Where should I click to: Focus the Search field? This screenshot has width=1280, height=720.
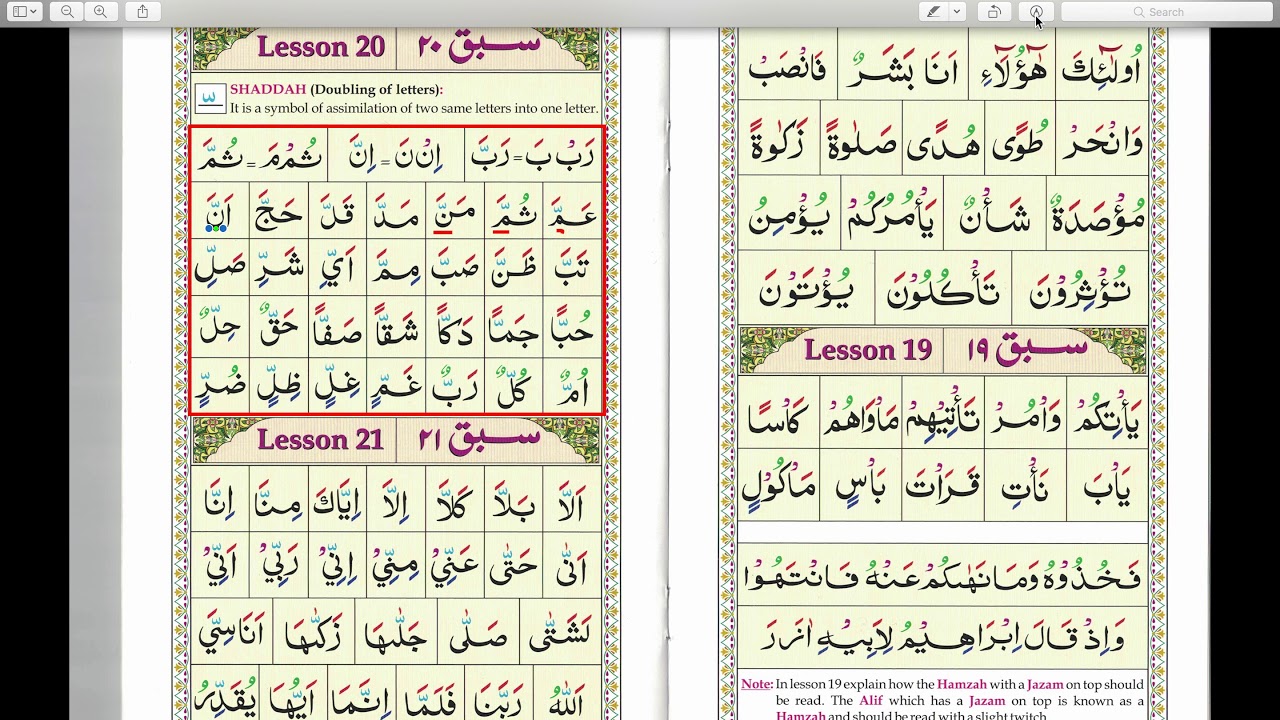pyautogui.click(x=1165, y=12)
